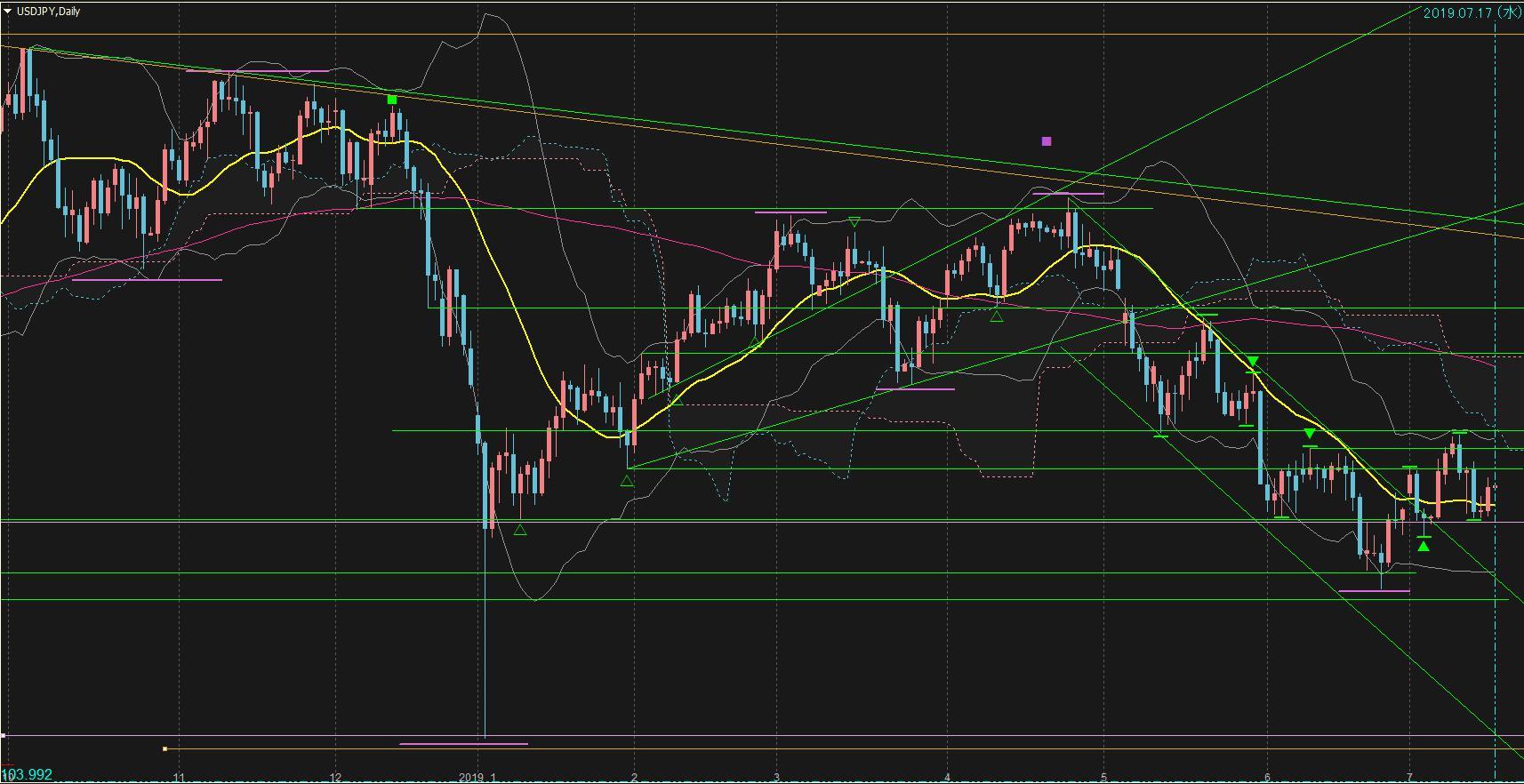Select the solid green square marker in December
Image resolution: width=1524 pixels, height=784 pixels.
click(x=392, y=100)
